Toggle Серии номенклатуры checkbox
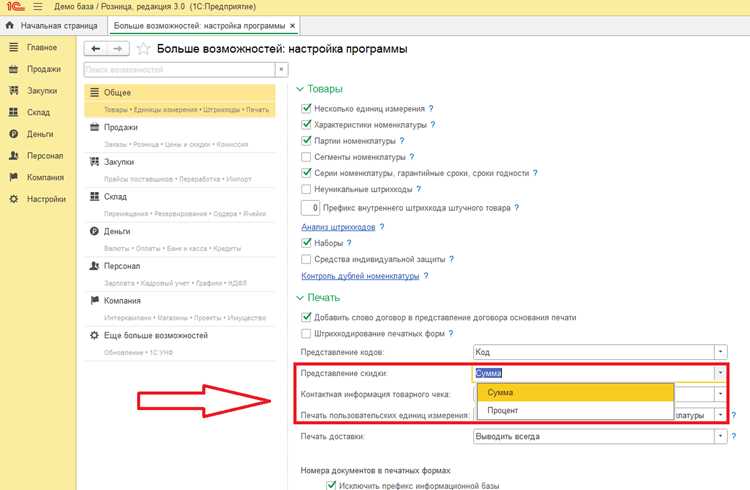 pyautogui.click(x=306, y=173)
